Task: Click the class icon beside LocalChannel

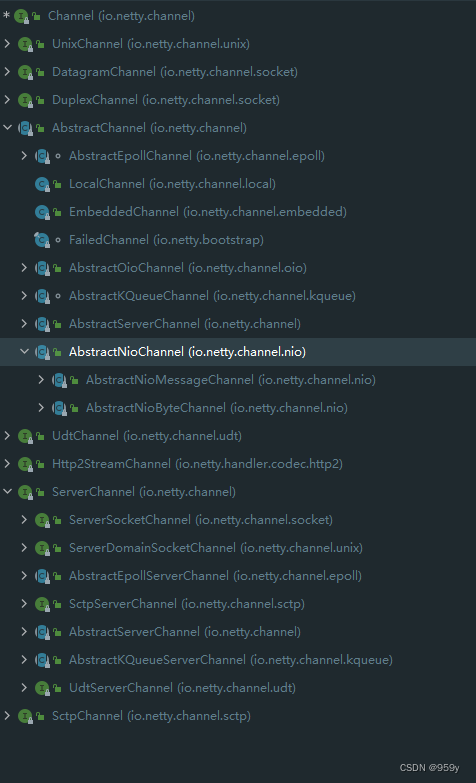Action: point(42,184)
